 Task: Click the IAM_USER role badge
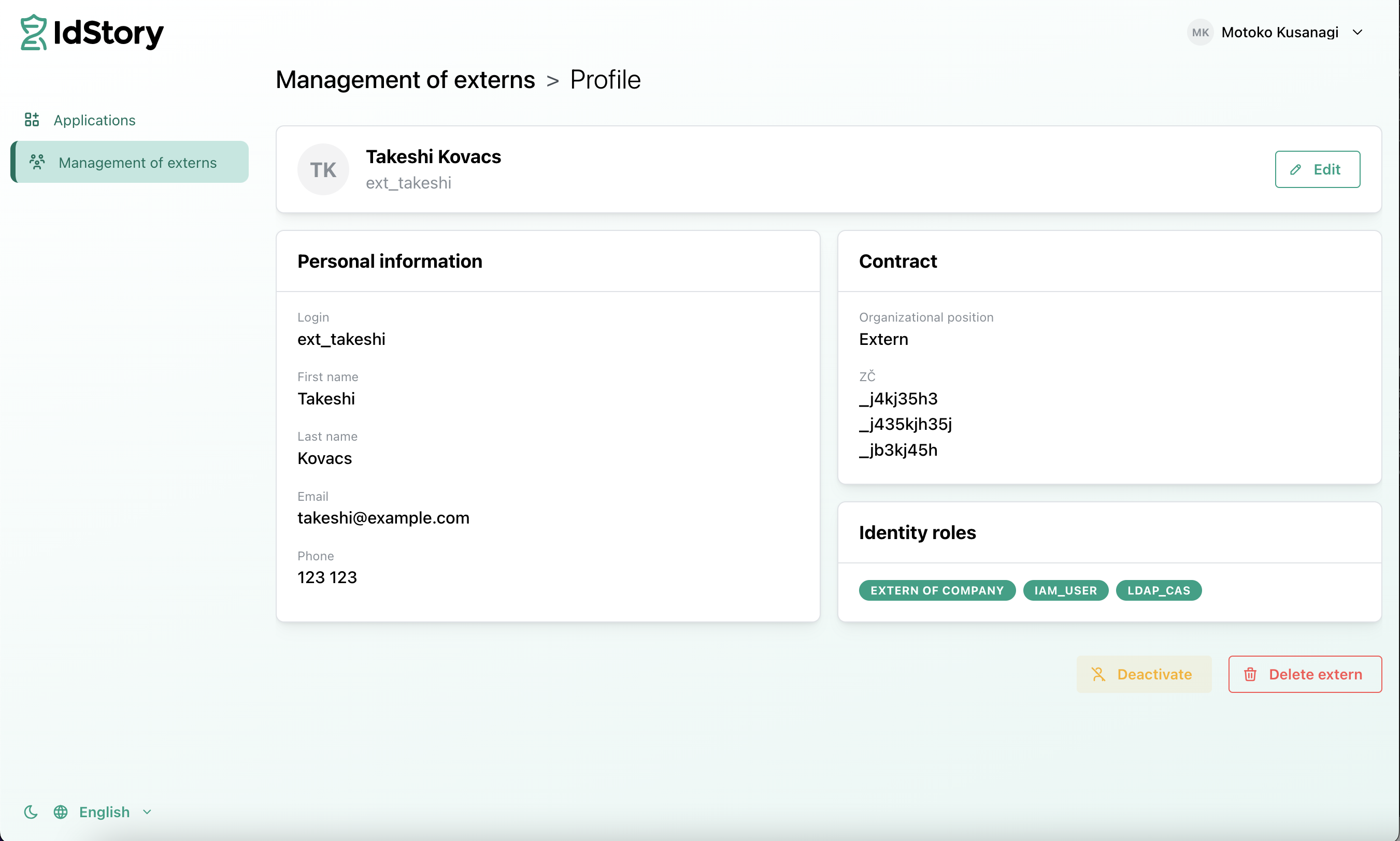1065,590
